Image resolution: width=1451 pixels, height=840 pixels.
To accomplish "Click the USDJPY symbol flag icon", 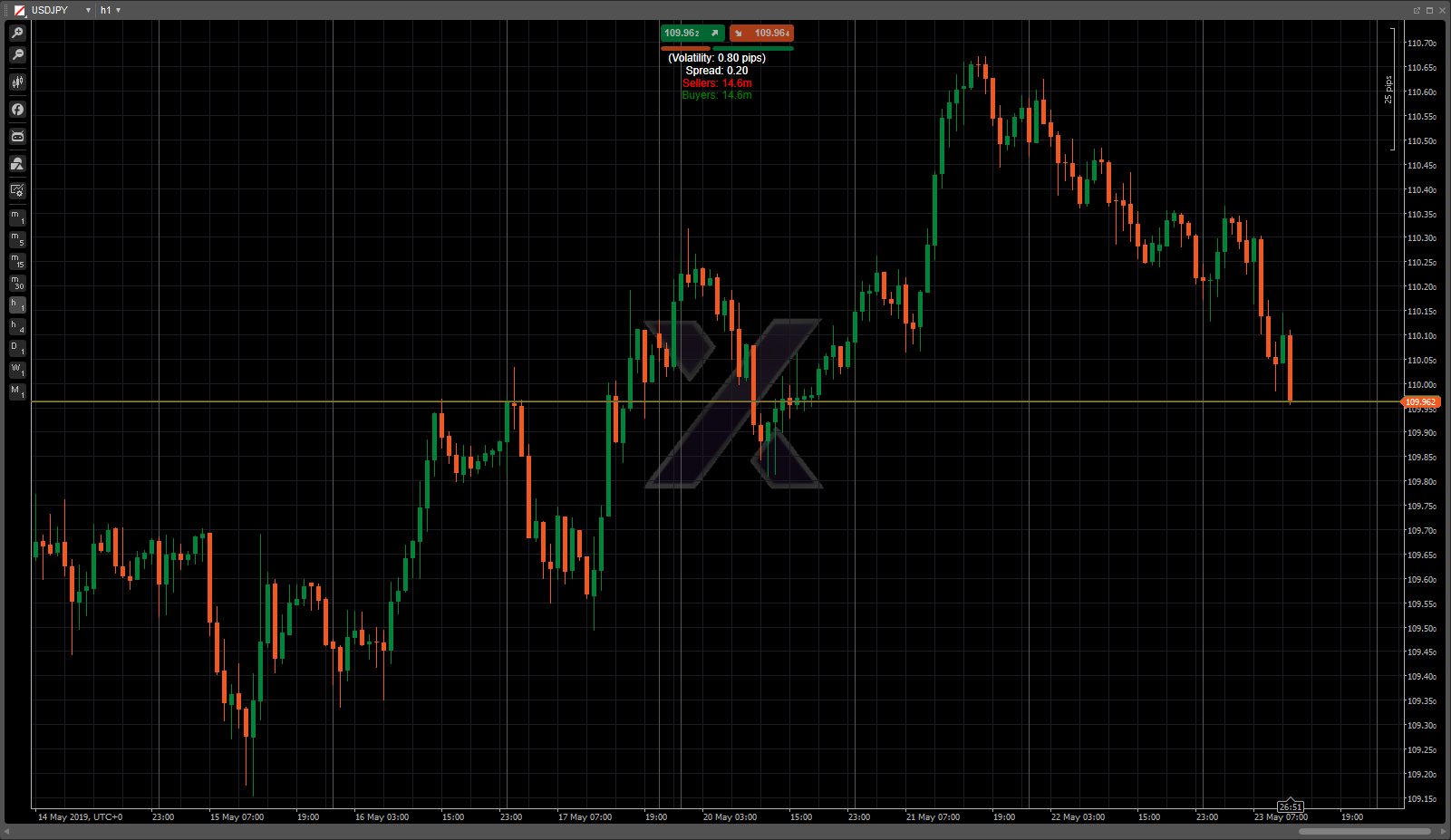I will coord(19,10).
